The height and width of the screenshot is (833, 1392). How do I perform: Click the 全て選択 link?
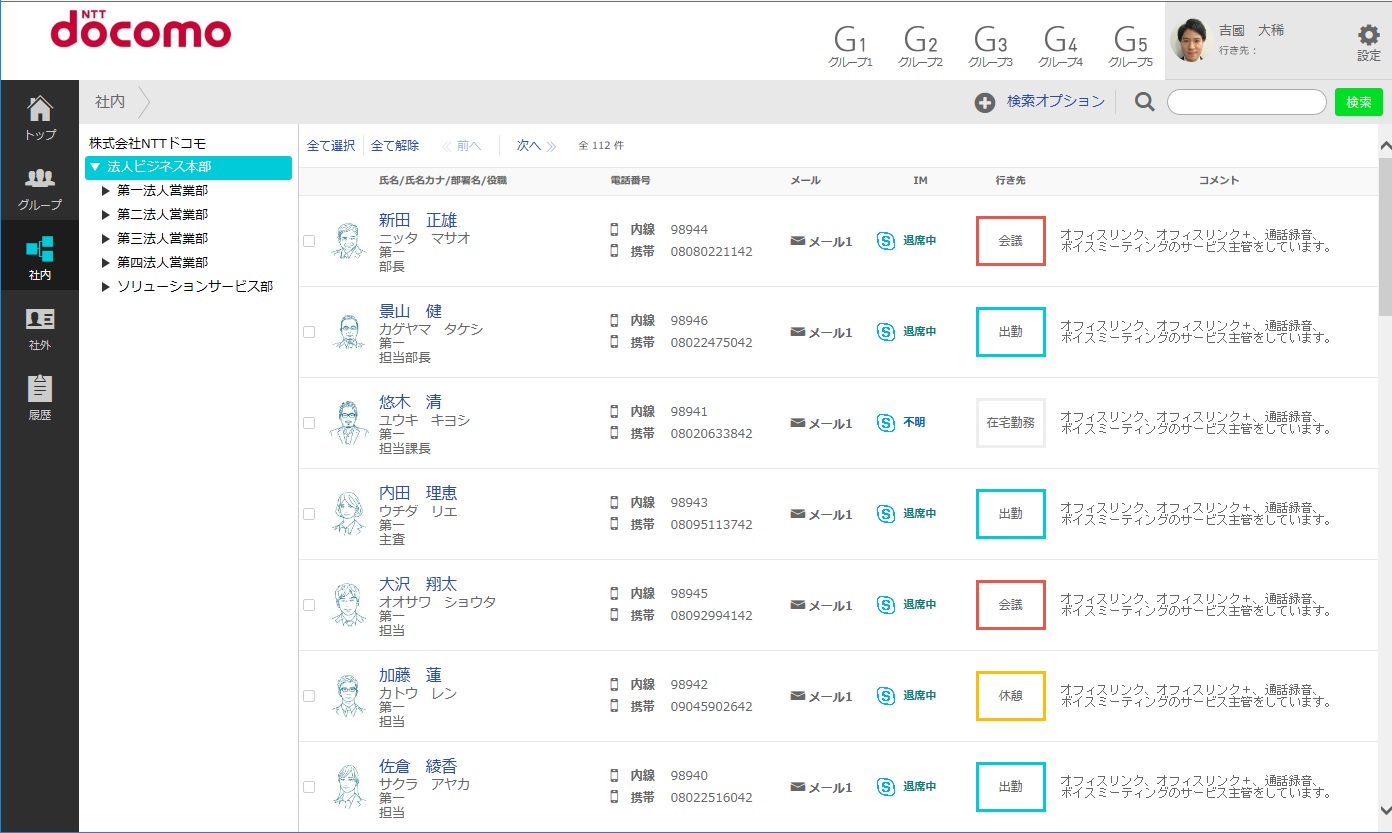330,146
